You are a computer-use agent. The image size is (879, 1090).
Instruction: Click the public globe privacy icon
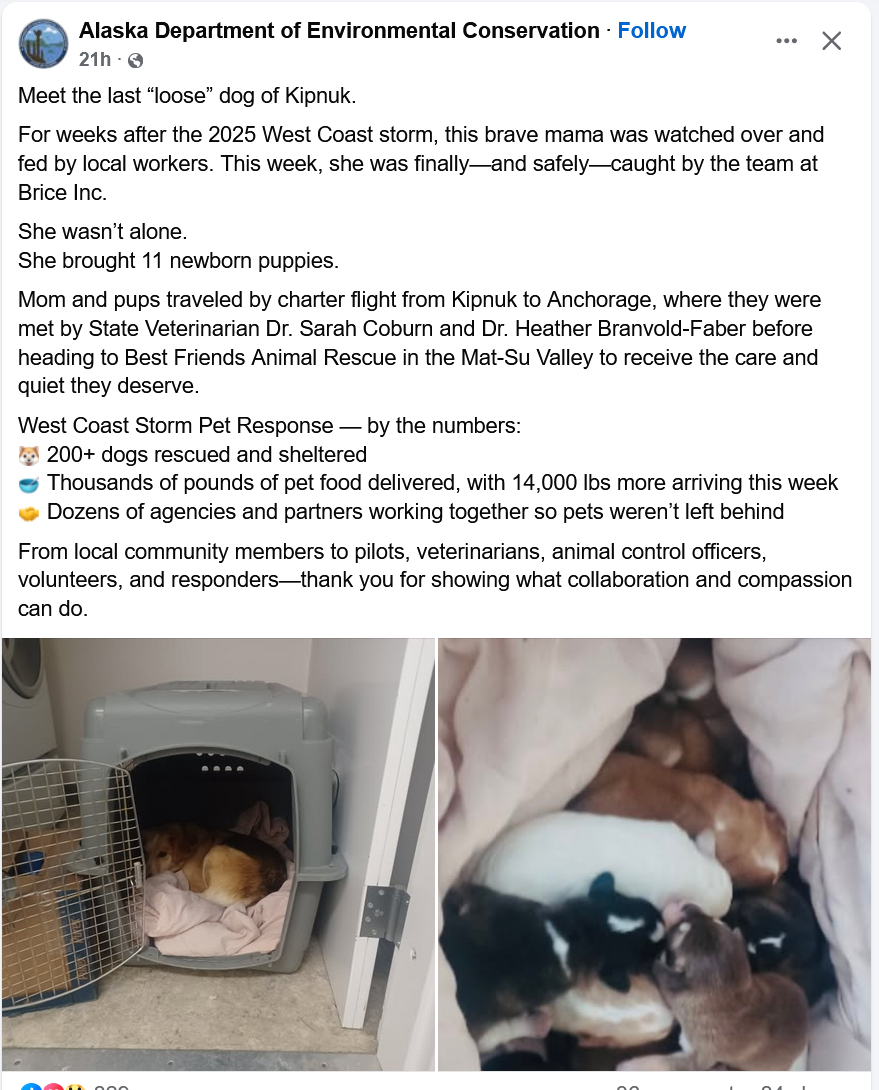coord(136,61)
